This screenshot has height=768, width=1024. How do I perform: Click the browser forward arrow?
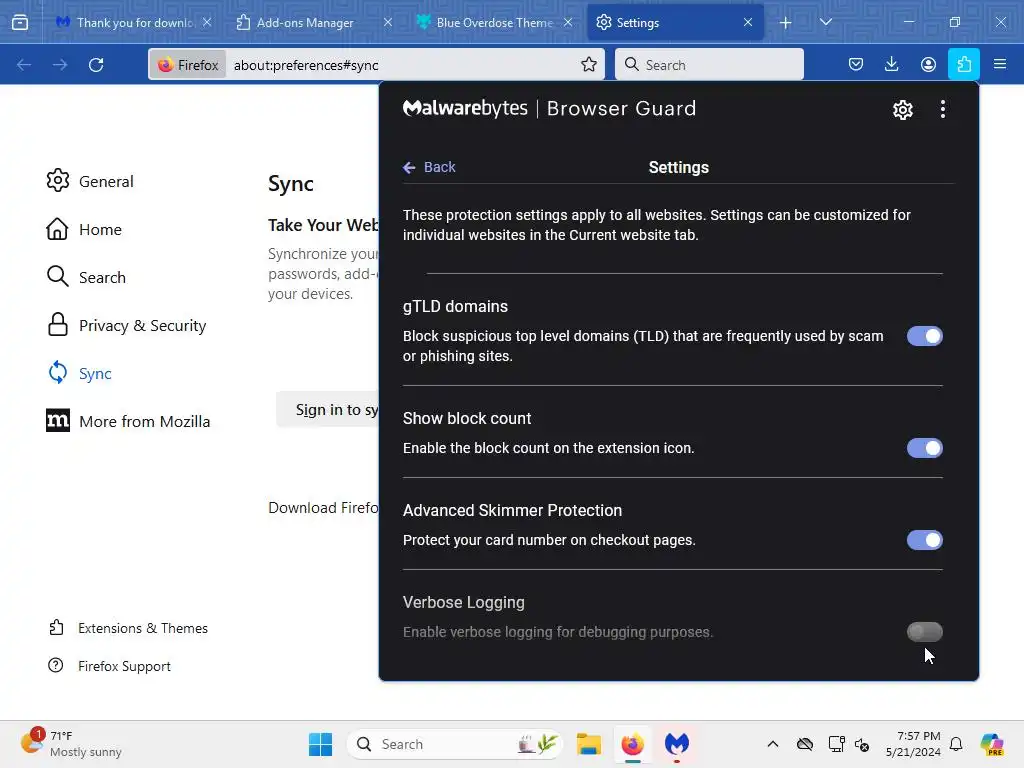click(x=60, y=64)
